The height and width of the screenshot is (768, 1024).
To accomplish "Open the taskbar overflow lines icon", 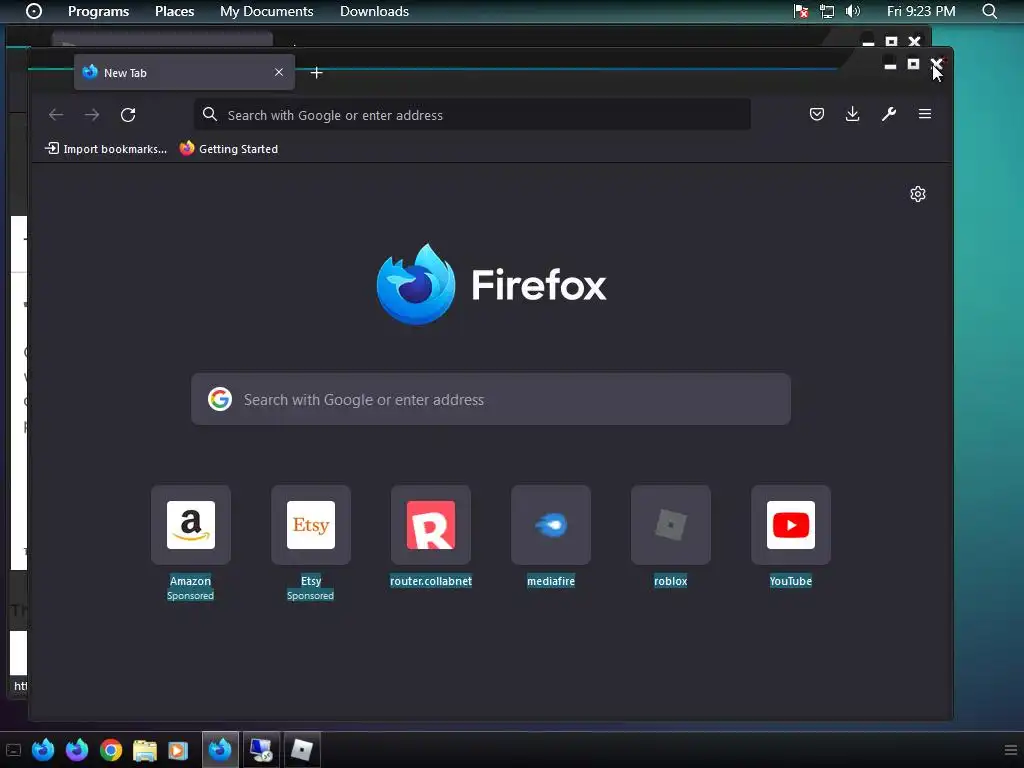I will [x=1011, y=750].
